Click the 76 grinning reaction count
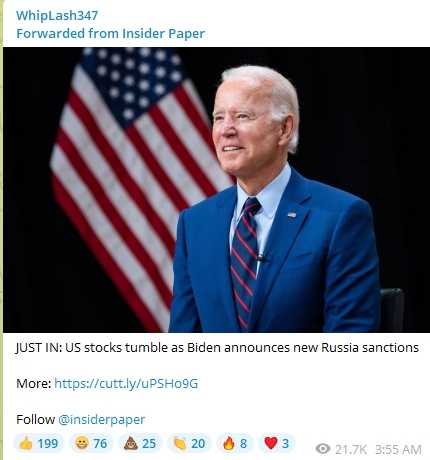Viewport: 430px width, 460px height. pyautogui.click(x=100, y=444)
